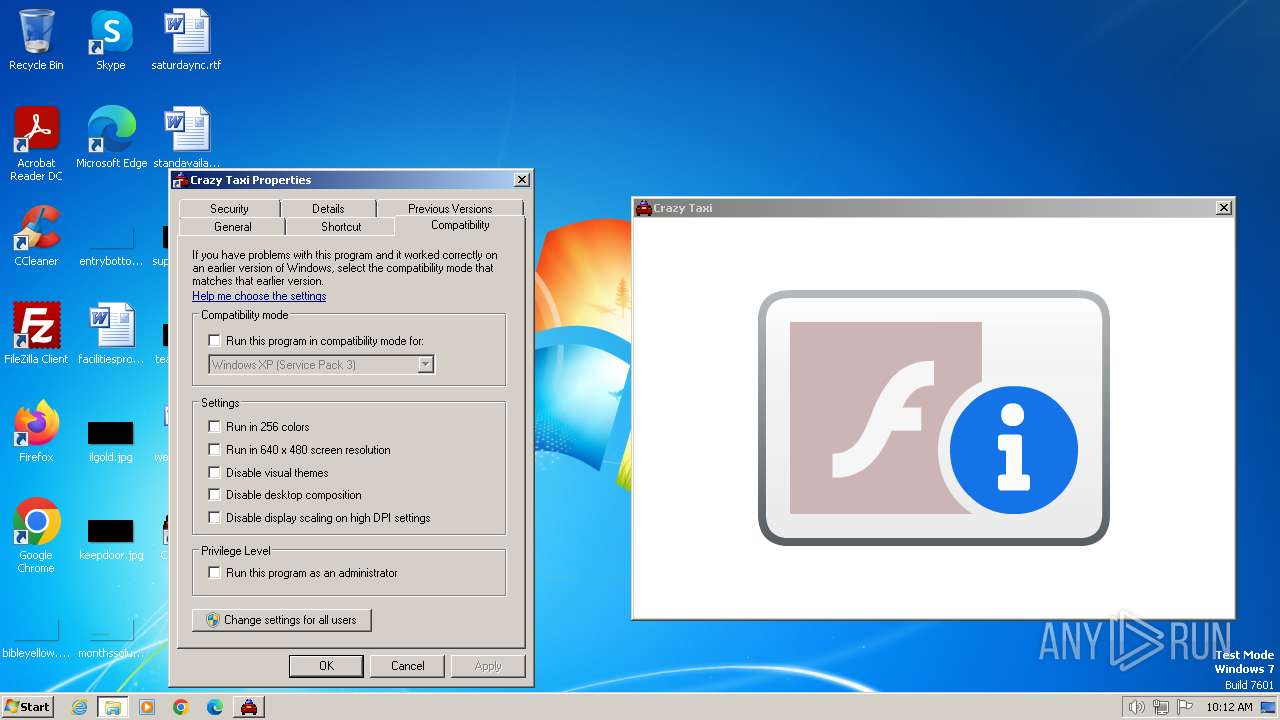This screenshot has height=720, width=1280.
Task: Select the standavaila document icon
Action: [186, 137]
